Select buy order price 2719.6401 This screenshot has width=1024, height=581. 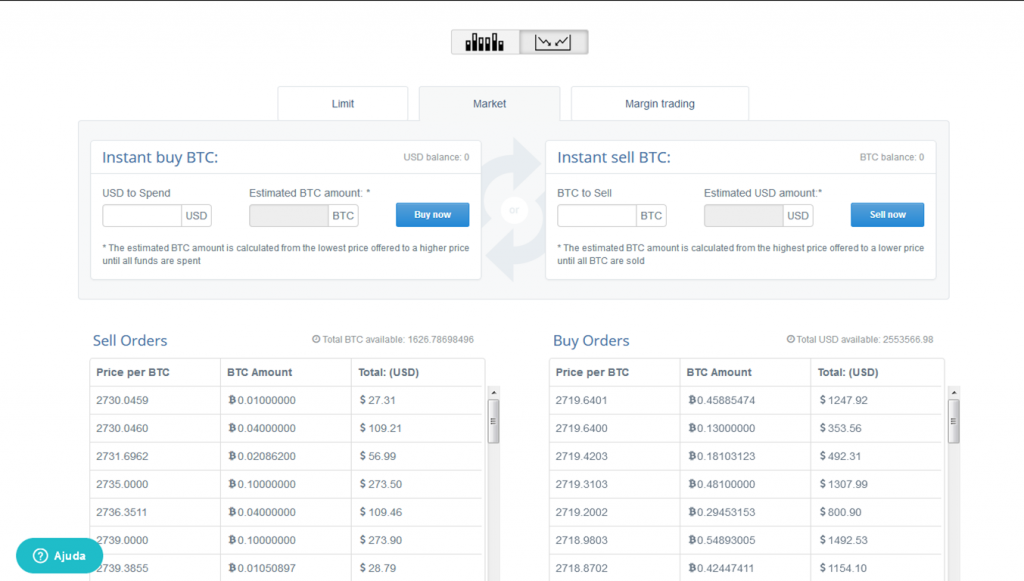coord(582,400)
